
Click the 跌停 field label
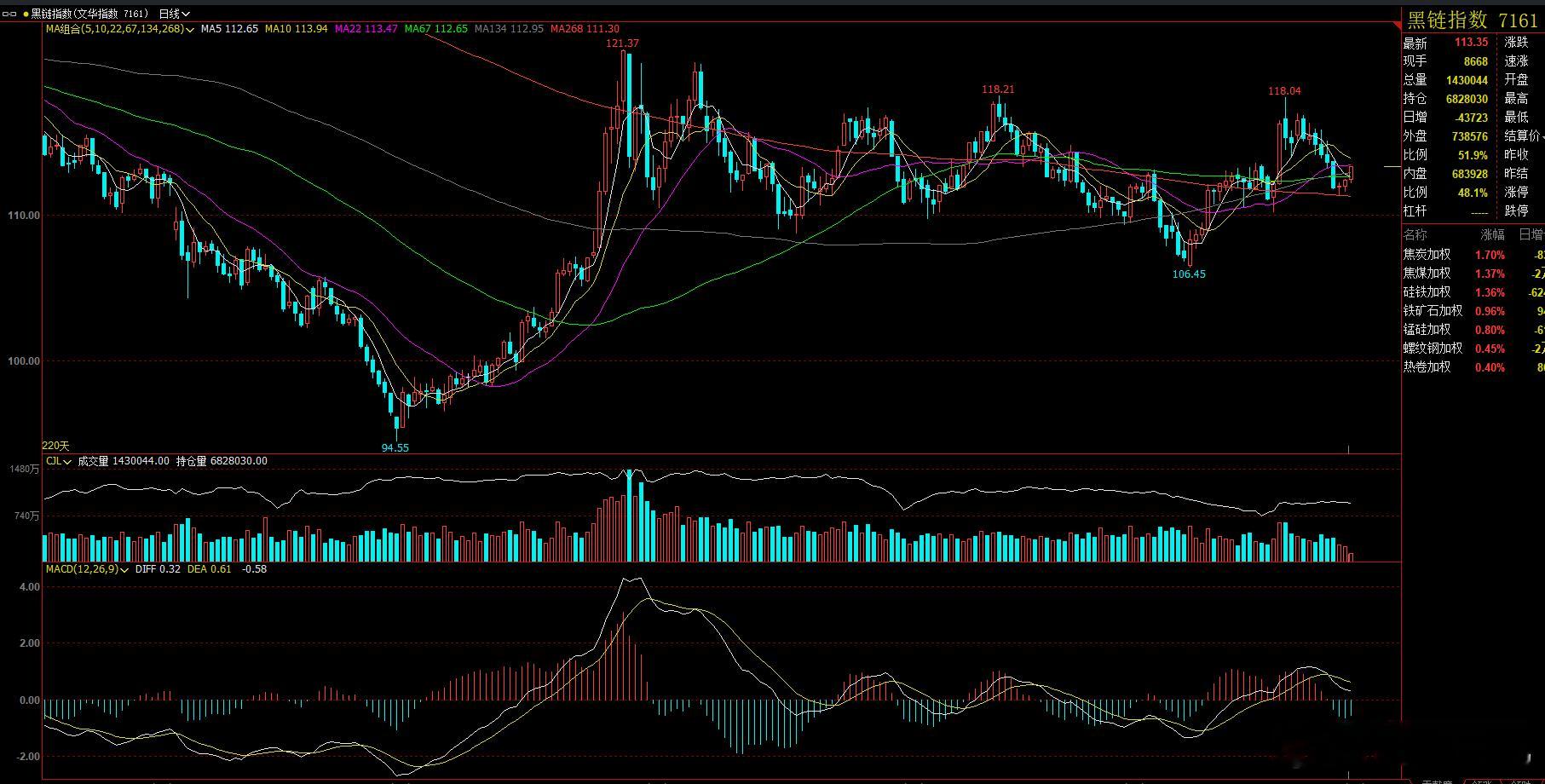(x=1516, y=210)
